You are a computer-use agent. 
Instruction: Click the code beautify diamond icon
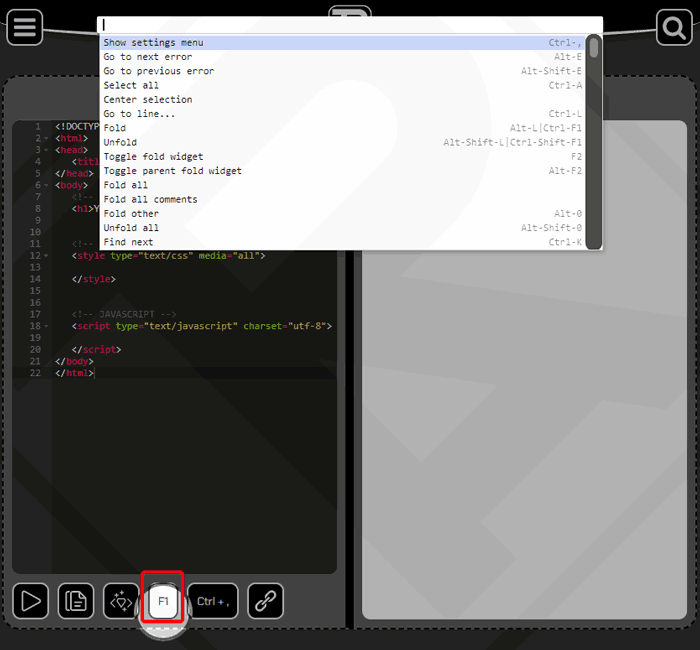pos(121,601)
